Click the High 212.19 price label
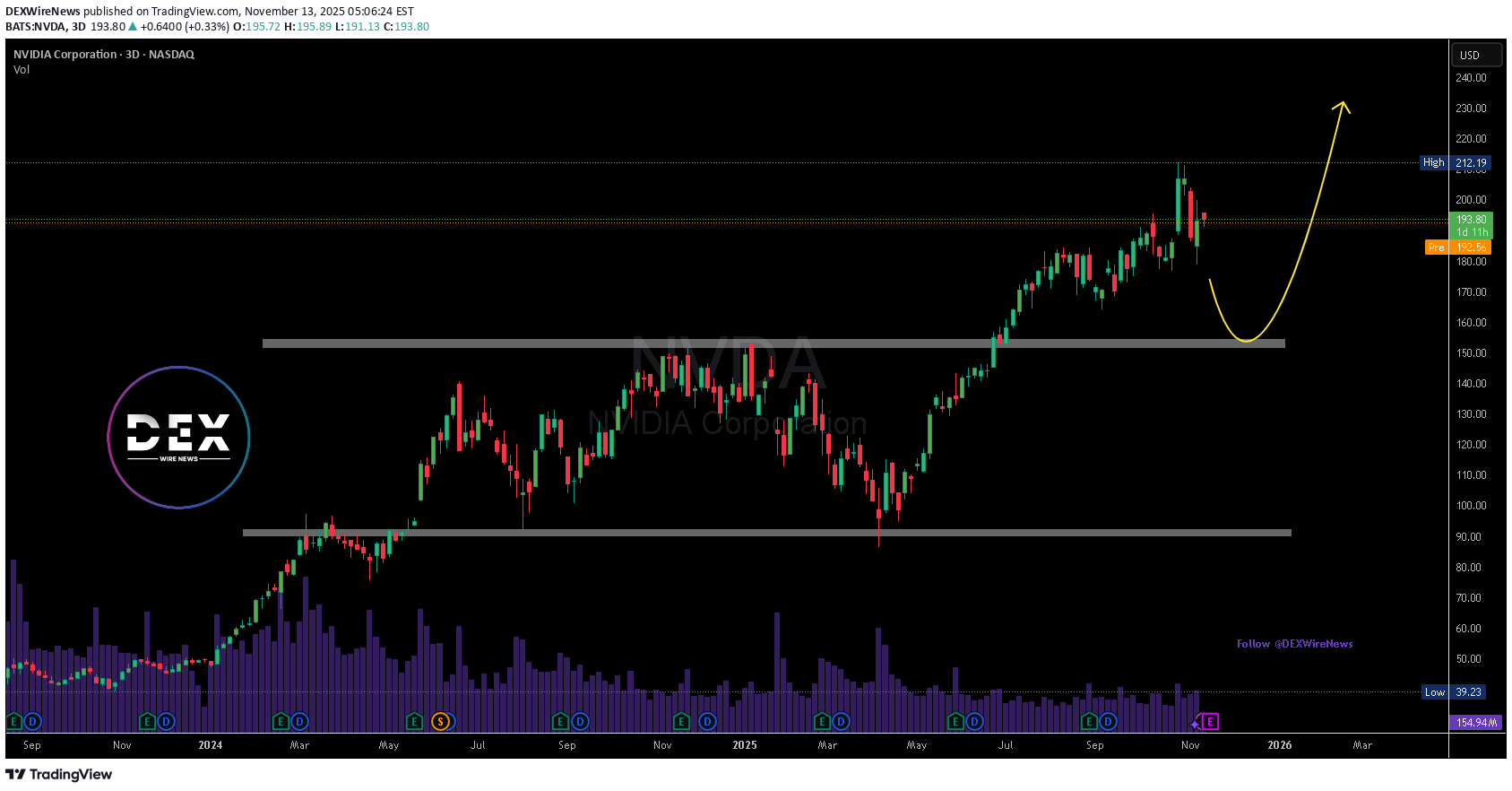 pos(1455,162)
